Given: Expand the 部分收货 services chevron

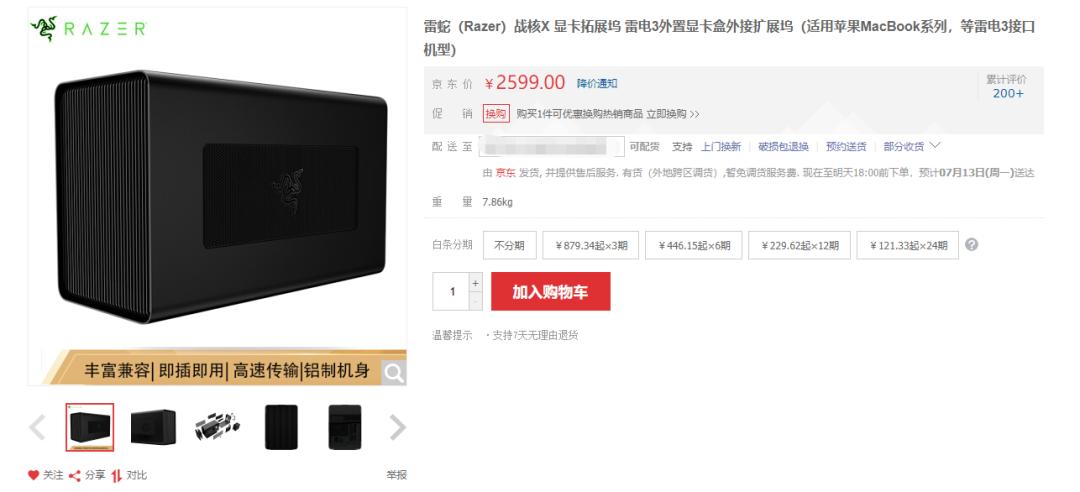Looking at the screenshot, I should tap(935, 145).
